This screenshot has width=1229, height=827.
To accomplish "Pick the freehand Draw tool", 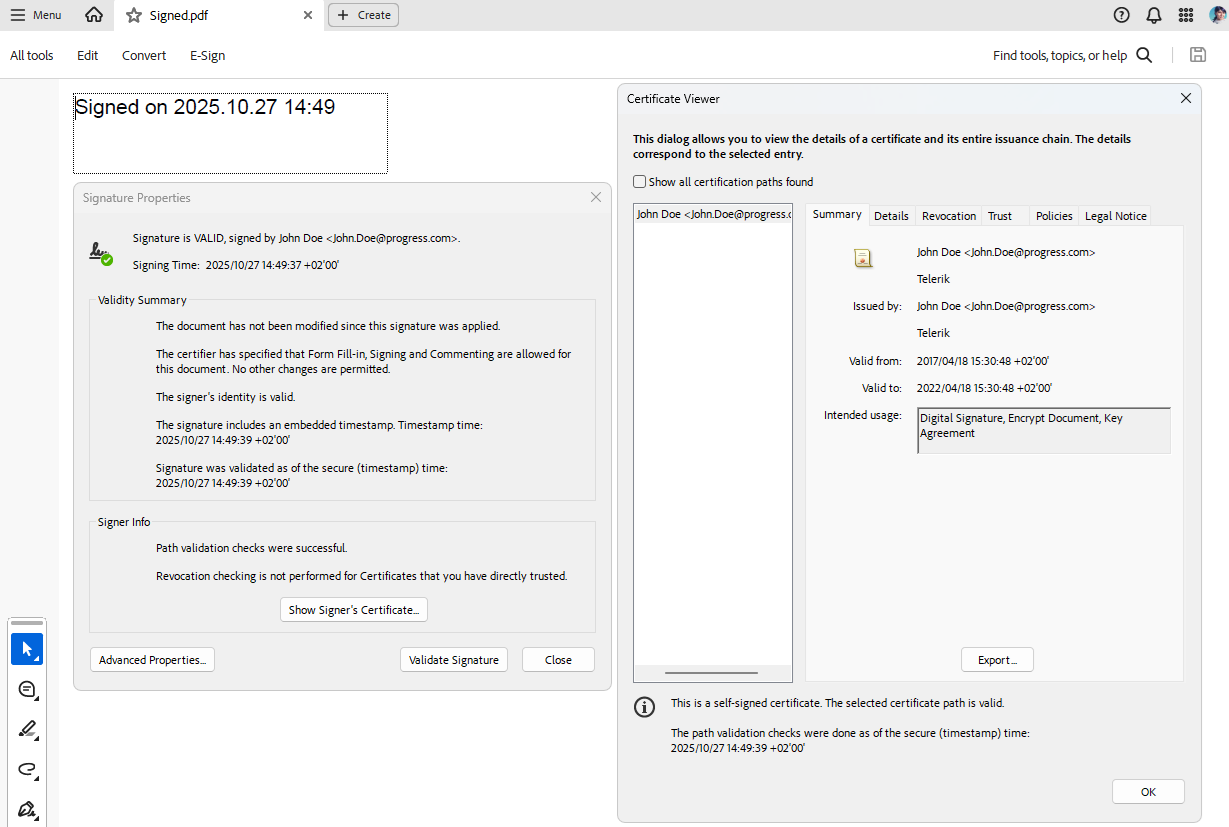I will click(27, 770).
